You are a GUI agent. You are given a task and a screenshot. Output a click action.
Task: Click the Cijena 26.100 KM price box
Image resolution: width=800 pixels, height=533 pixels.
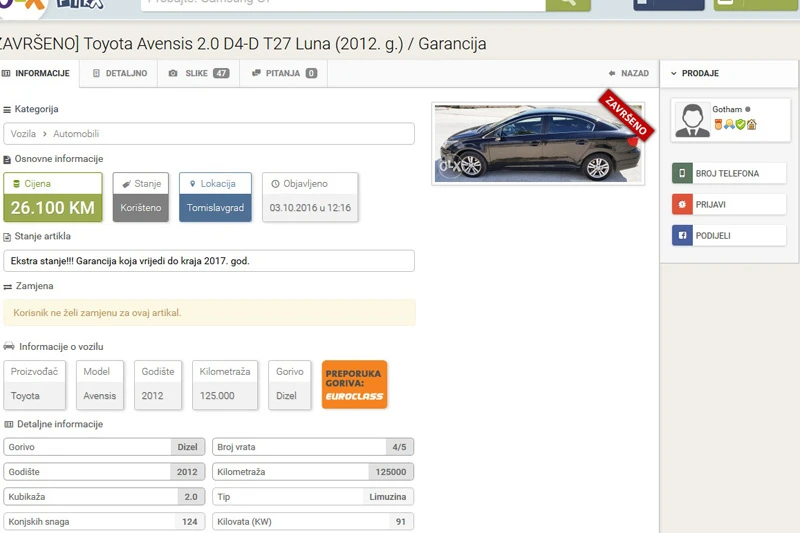[x=53, y=197]
